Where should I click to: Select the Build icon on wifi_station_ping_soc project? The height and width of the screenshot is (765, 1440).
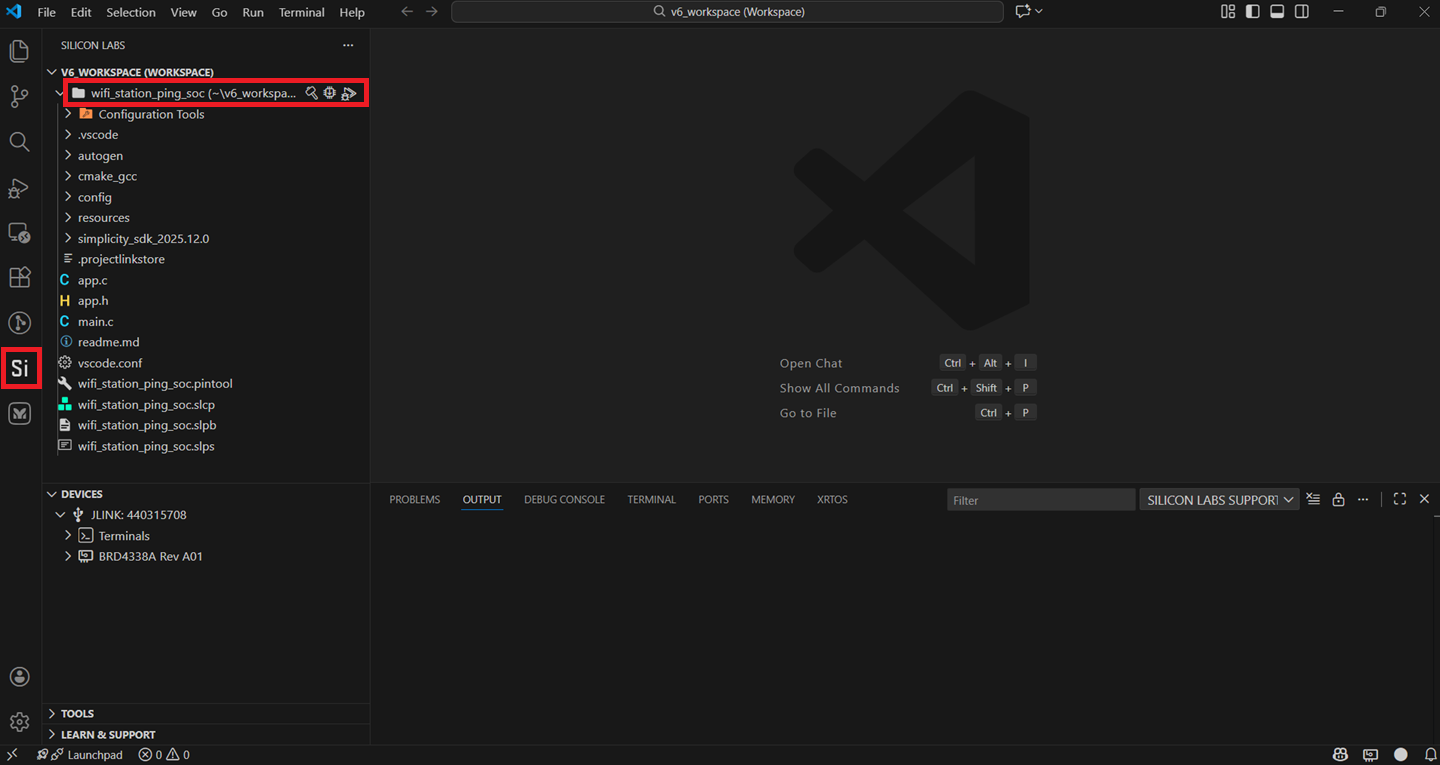(311, 92)
